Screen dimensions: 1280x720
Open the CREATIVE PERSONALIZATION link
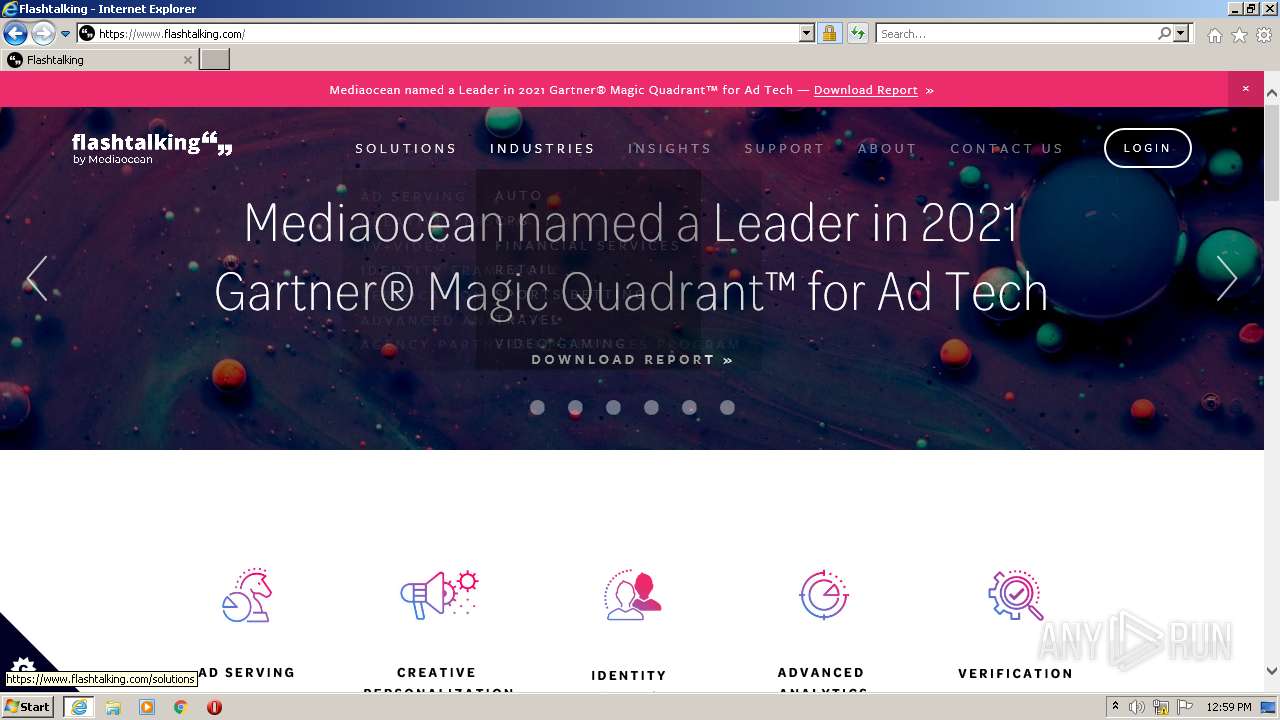coord(437,682)
